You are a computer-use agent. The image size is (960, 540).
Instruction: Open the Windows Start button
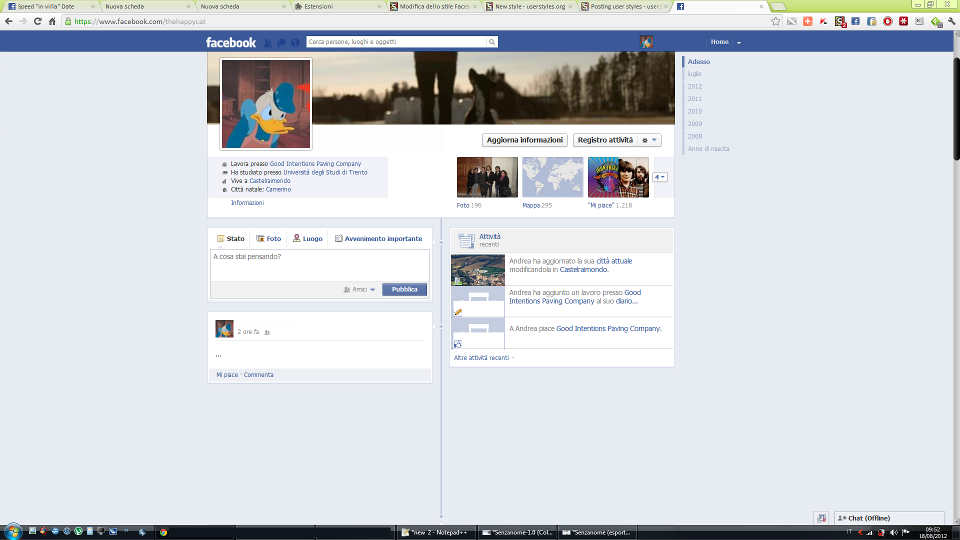click(12, 532)
